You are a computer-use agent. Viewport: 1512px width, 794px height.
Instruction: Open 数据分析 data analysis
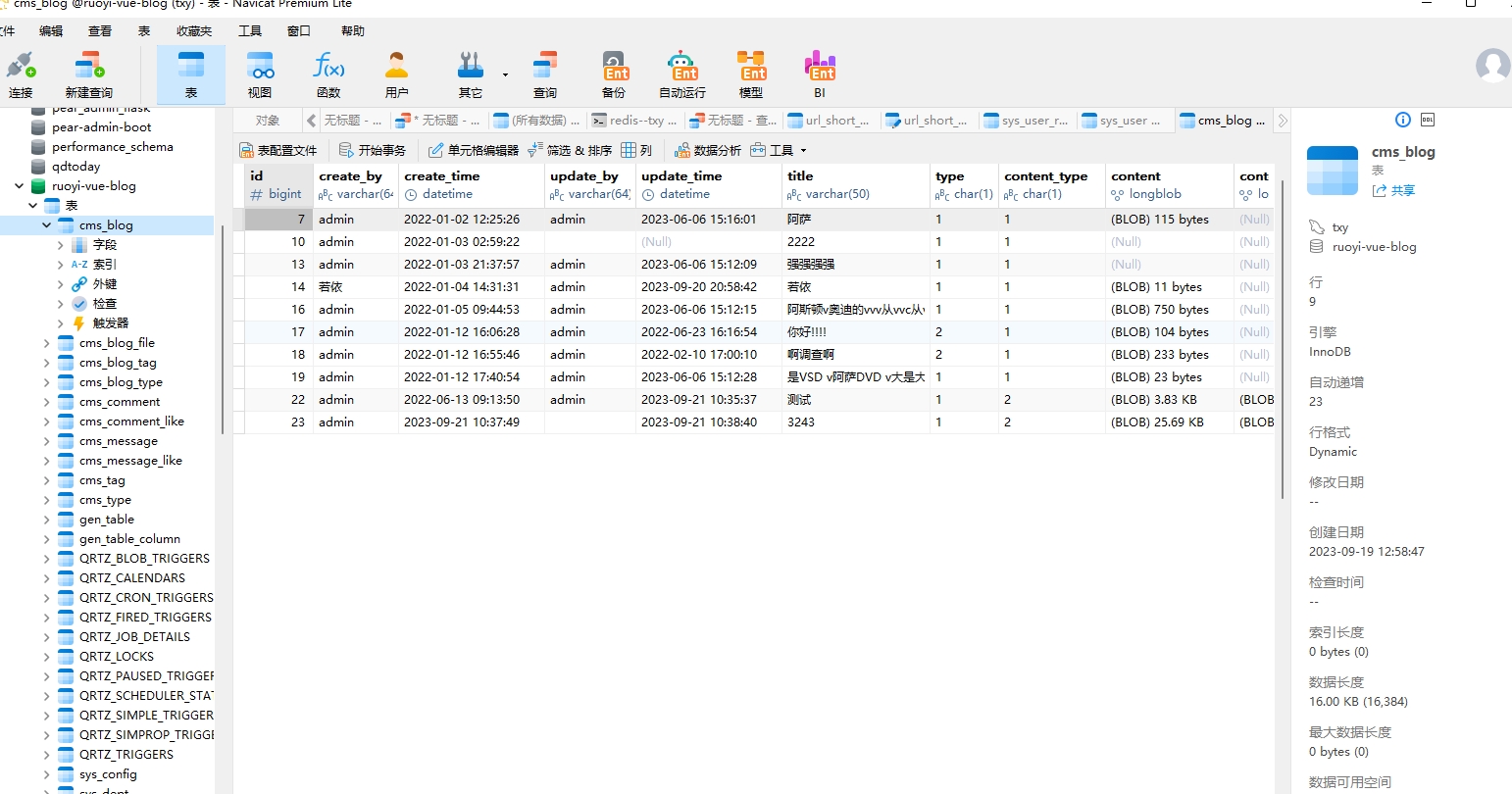(708, 150)
